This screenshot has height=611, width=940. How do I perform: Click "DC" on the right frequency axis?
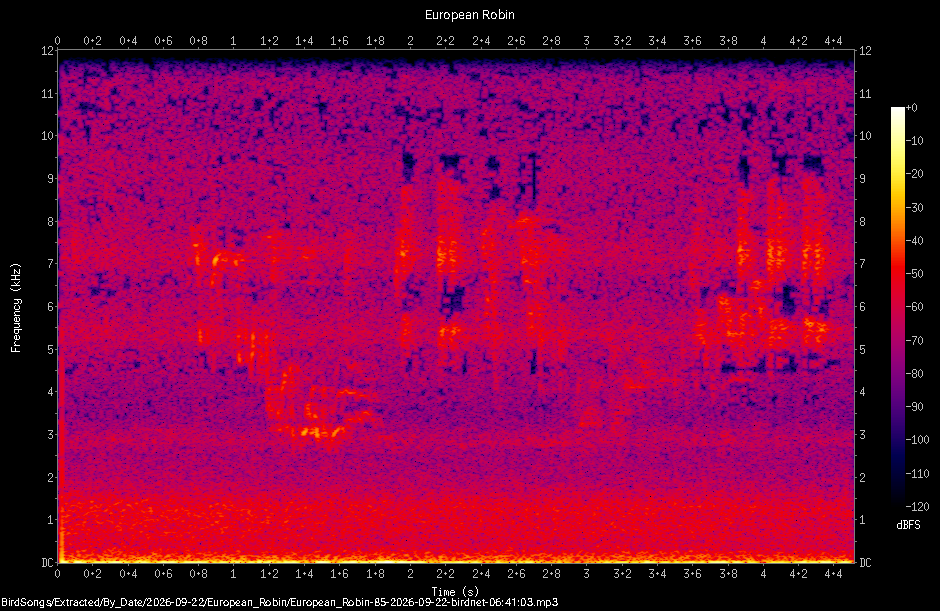click(865, 562)
